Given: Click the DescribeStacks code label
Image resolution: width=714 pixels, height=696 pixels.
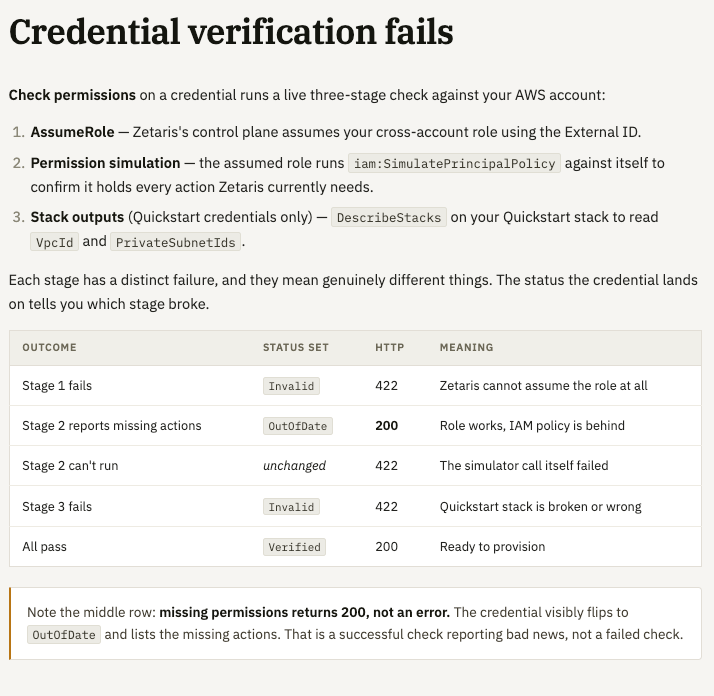Looking at the screenshot, I should point(389,217).
